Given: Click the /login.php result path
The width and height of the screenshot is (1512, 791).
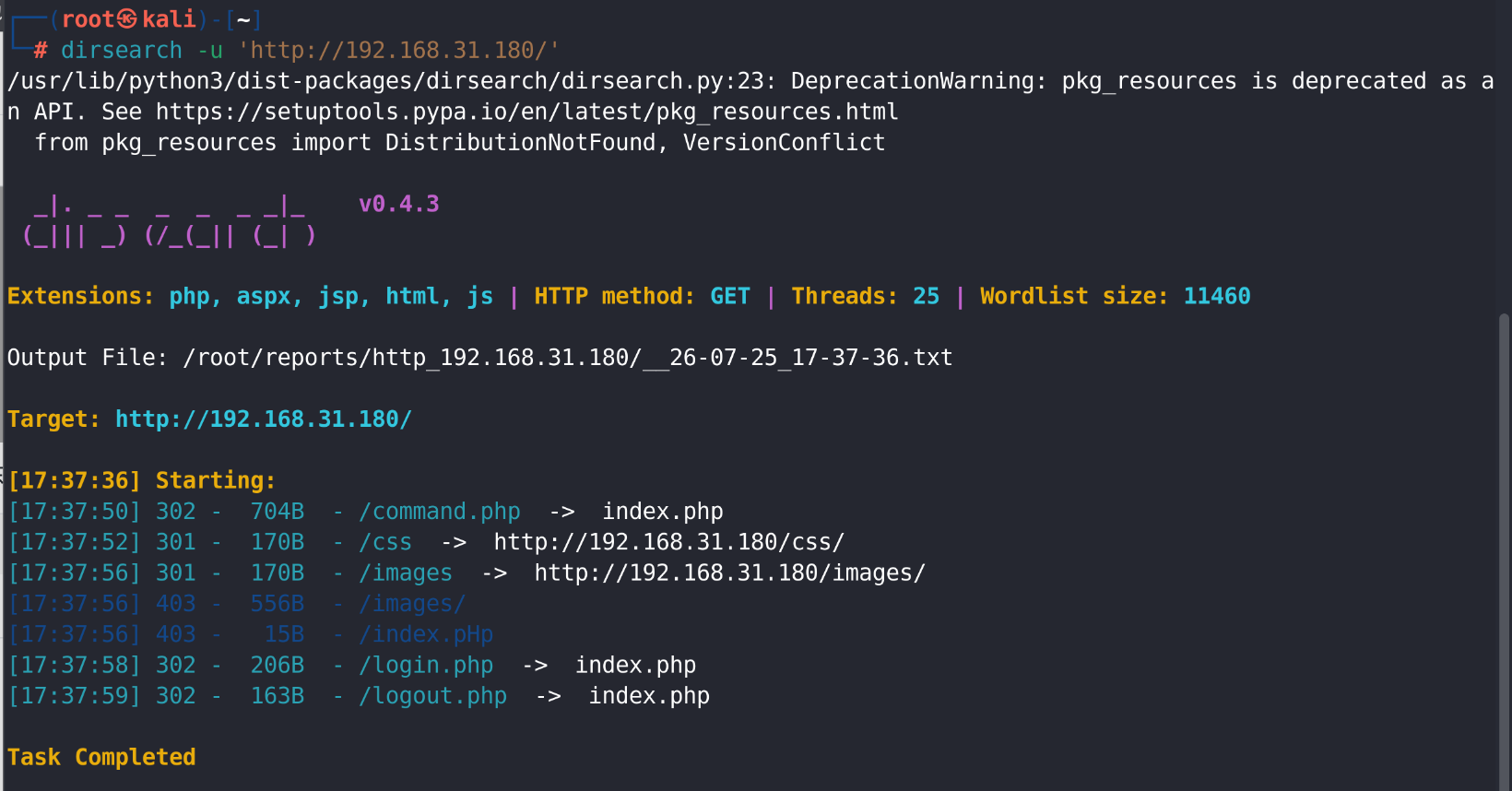Looking at the screenshot, I should [x=426, y=666].
